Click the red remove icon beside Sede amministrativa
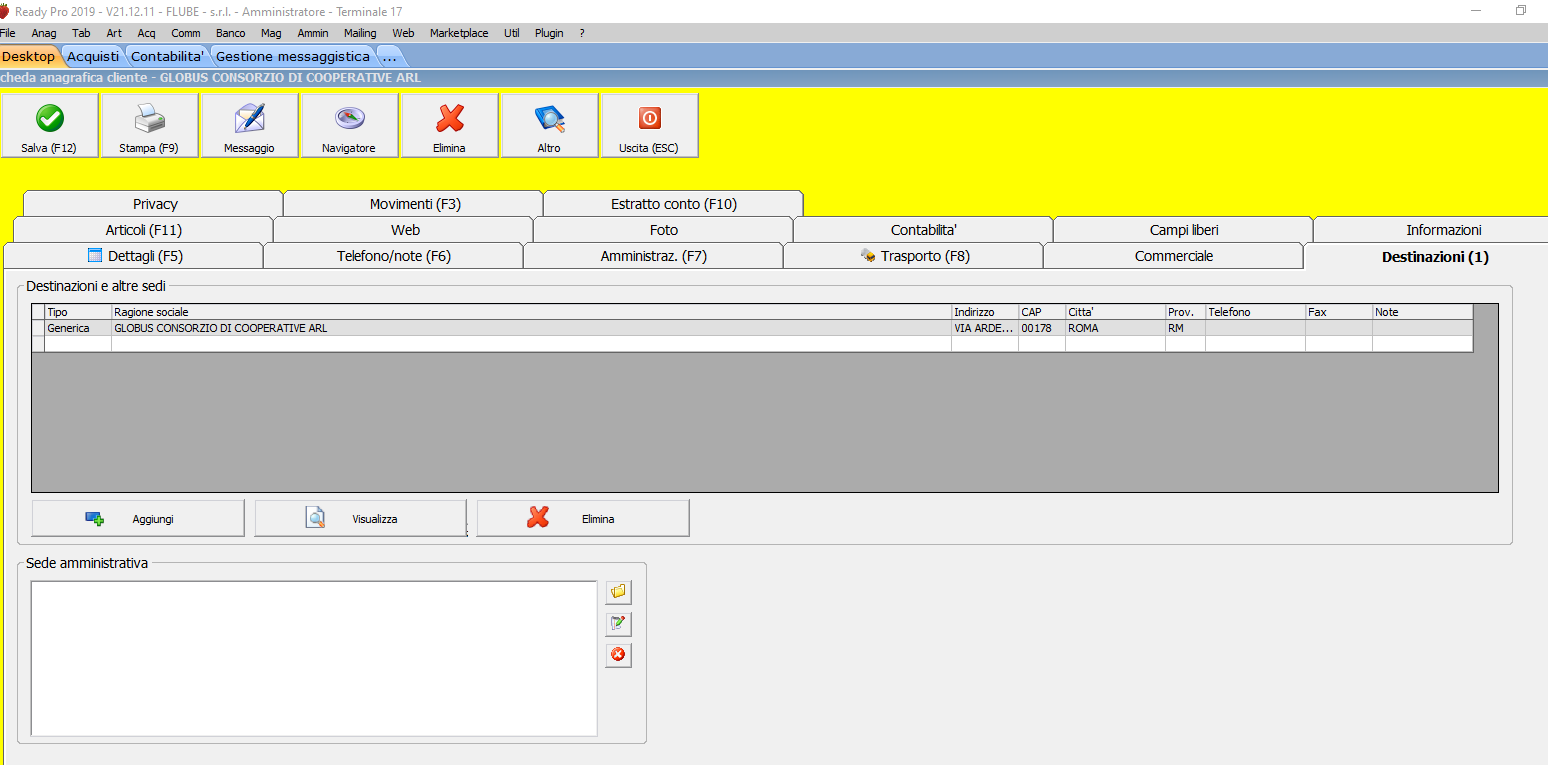 (x=618, y=656)
